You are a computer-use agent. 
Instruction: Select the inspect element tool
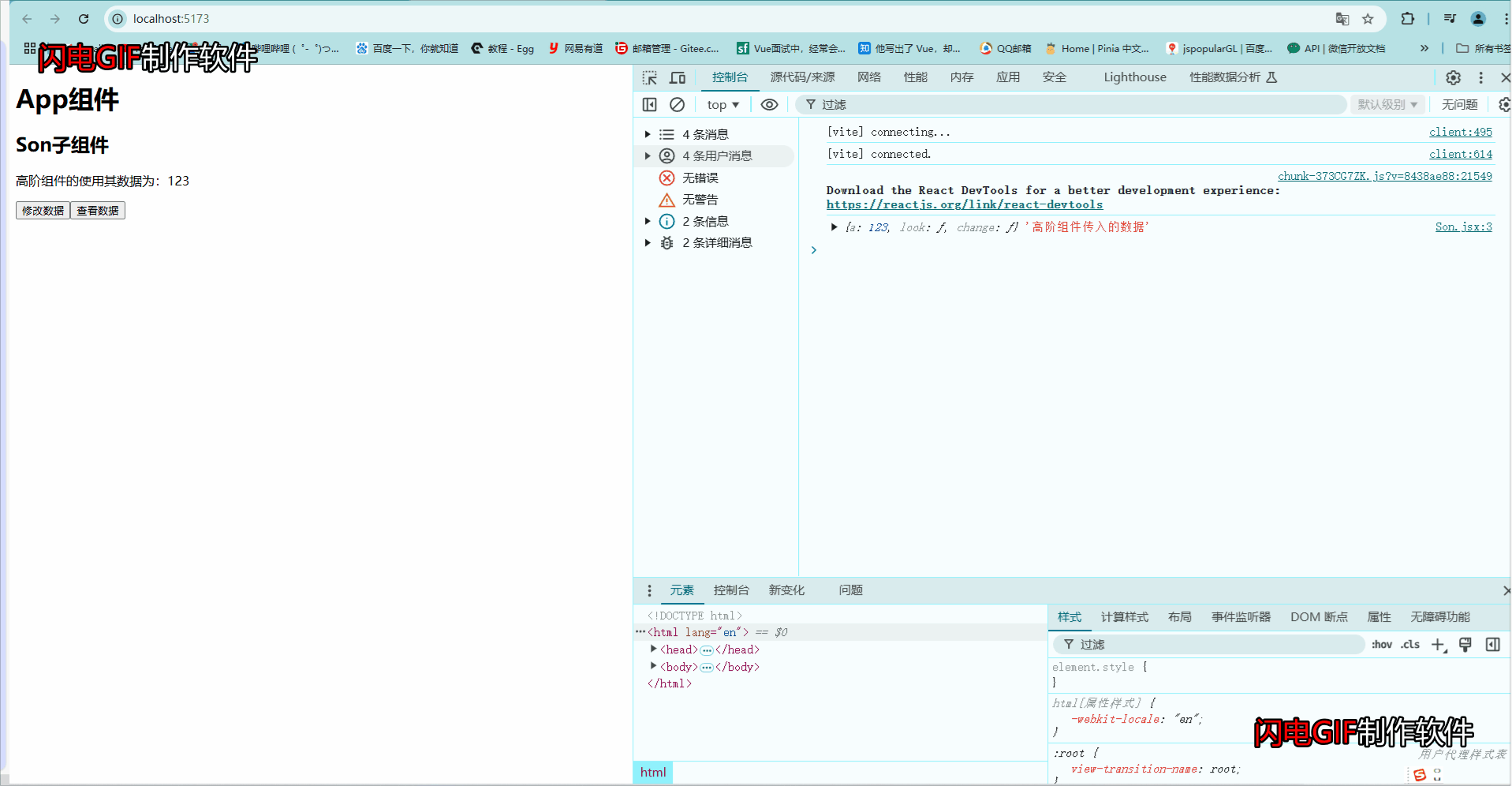pyautogui.click(x=649, y=77)
